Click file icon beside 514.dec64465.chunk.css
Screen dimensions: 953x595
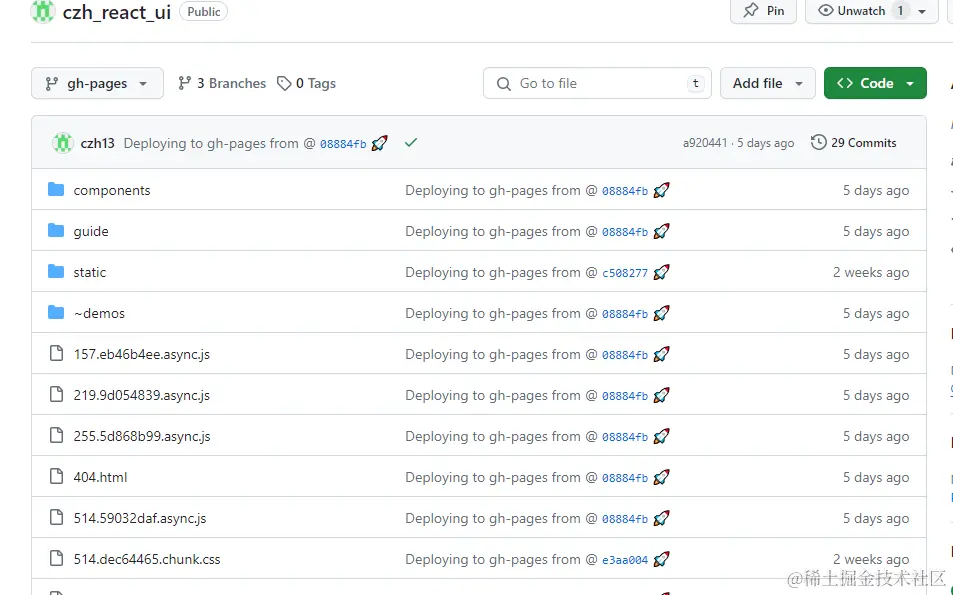(56, 558)
